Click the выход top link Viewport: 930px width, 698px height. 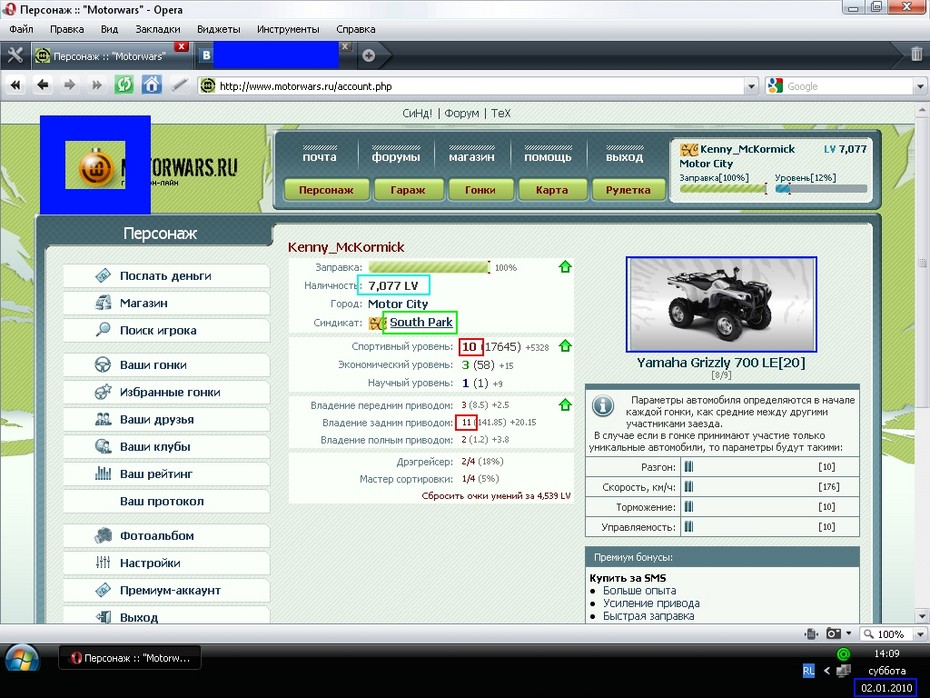(624, 157)
